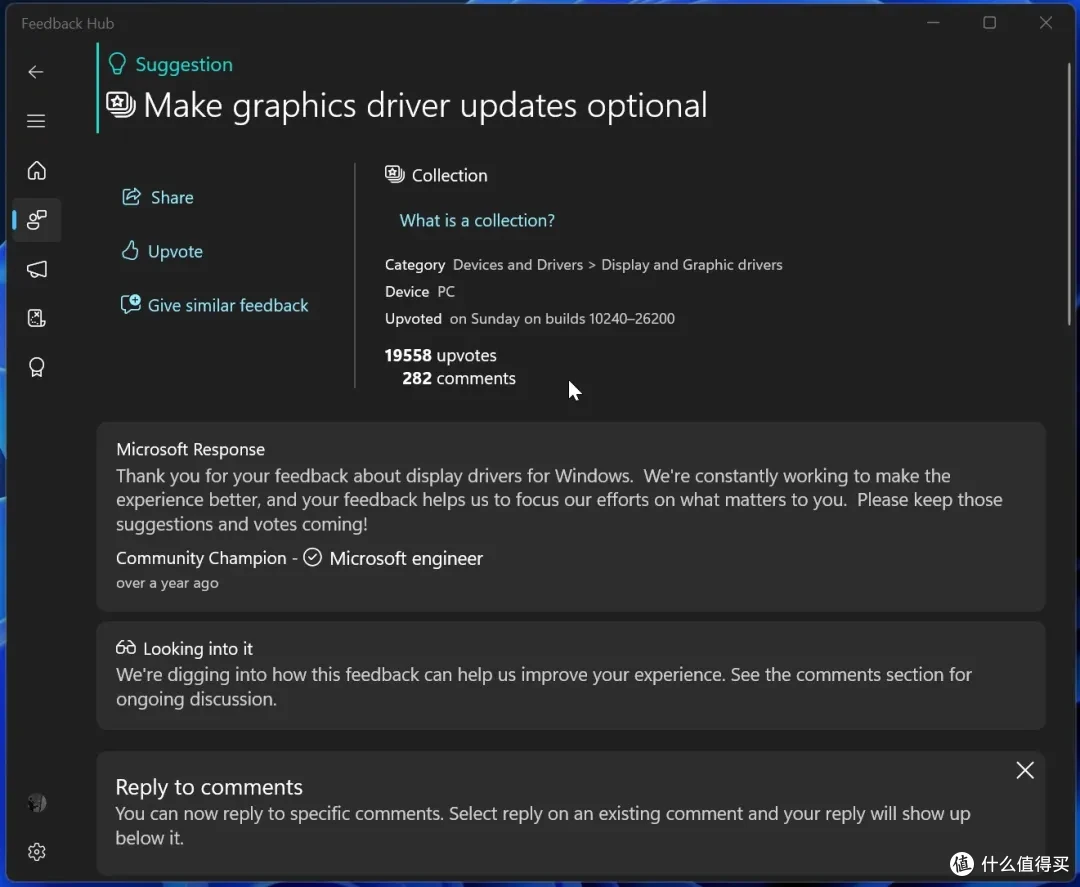Click the Suggestion lightbulb icon
This screenshot has width=1080, height=887.
(117, 64)
